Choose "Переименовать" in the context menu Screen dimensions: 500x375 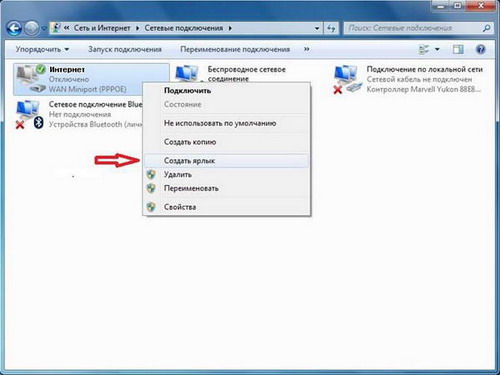[227, 188]
